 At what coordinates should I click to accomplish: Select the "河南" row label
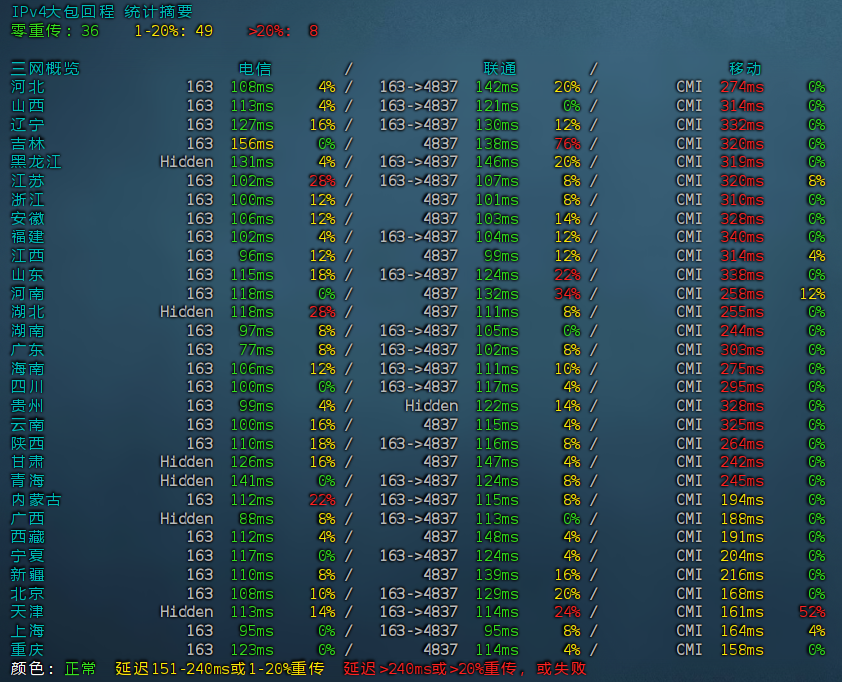tap(28, 293)
